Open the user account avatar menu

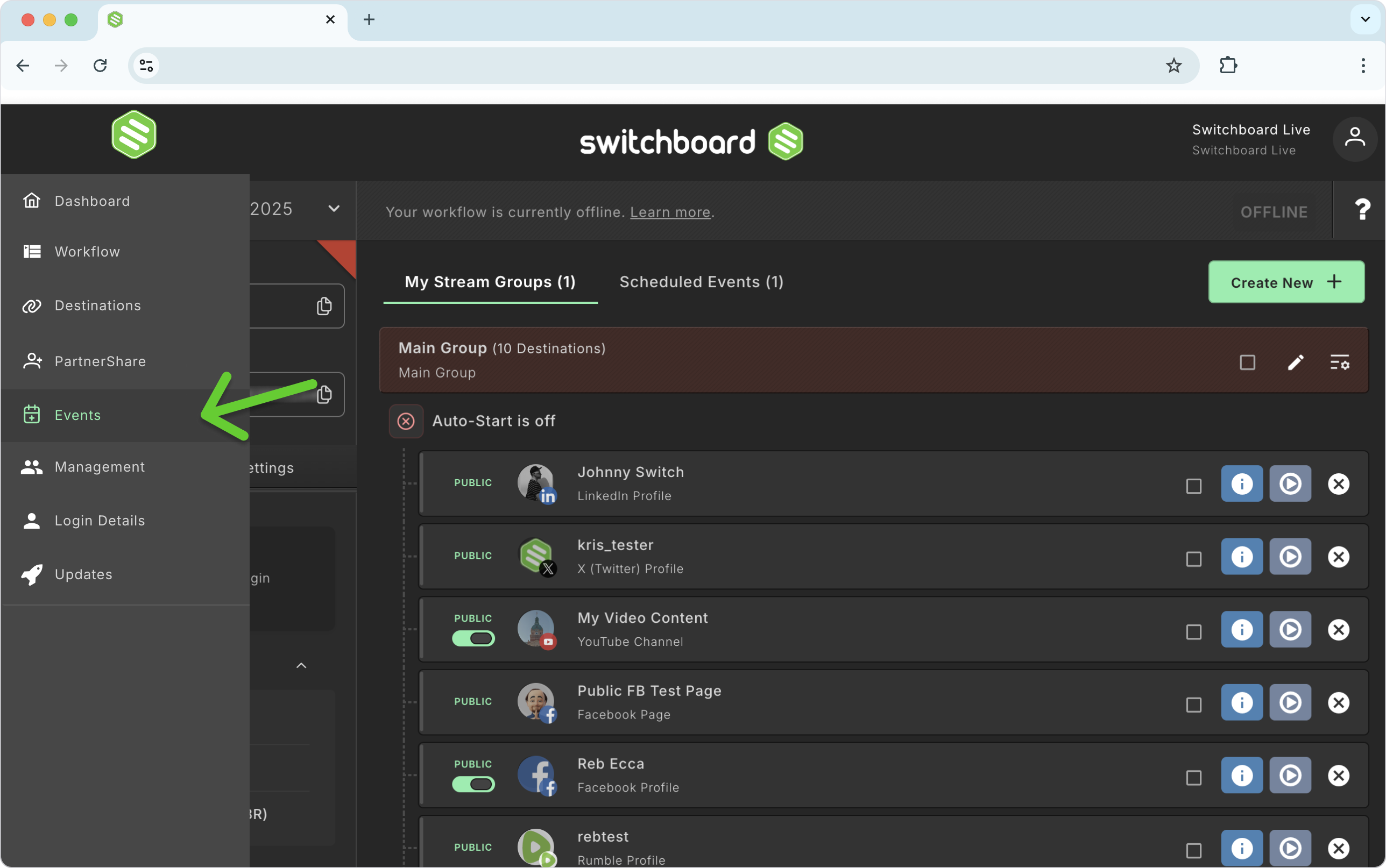(x=1354, y=139)
